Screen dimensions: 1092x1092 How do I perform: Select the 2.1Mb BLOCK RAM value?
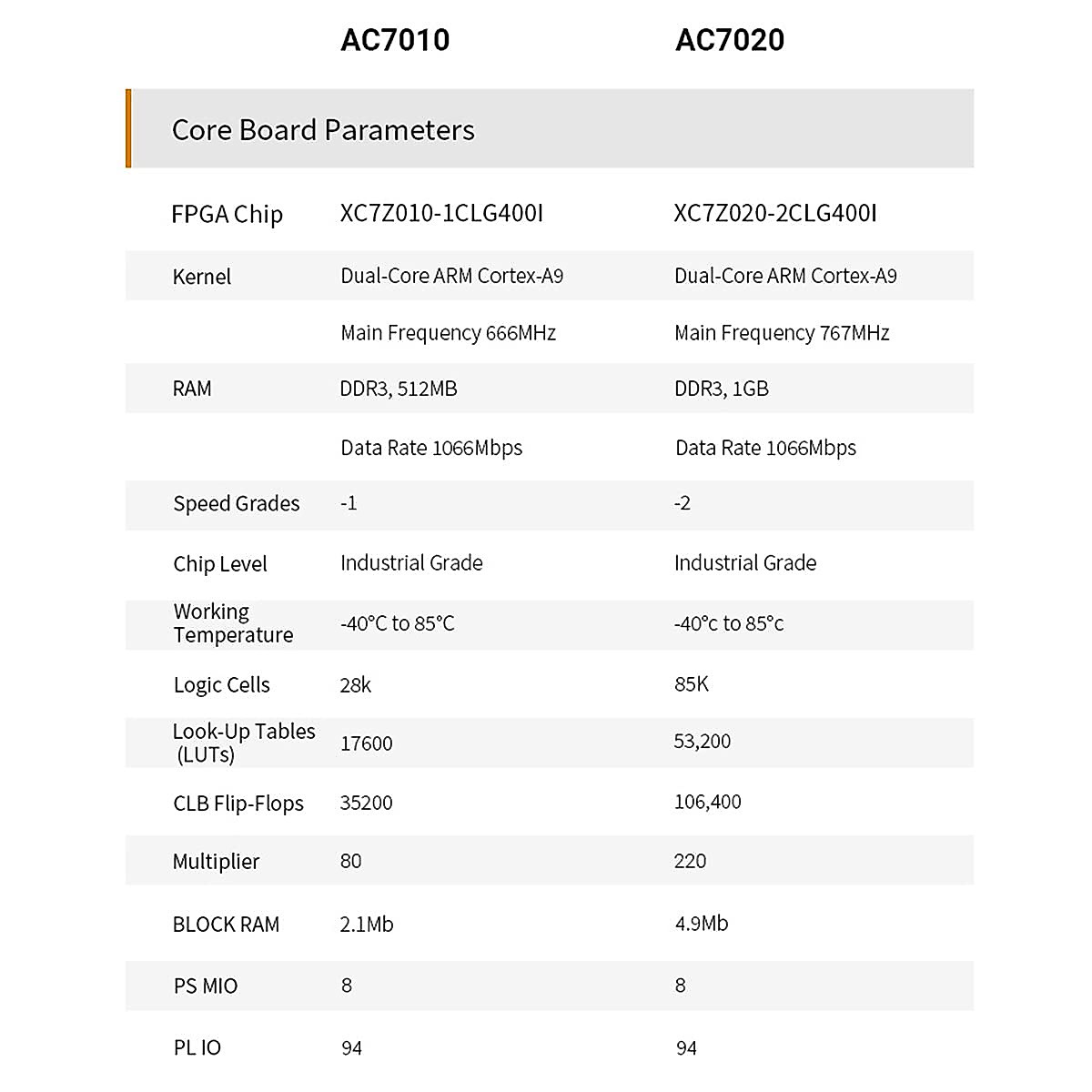coord(367,925)
